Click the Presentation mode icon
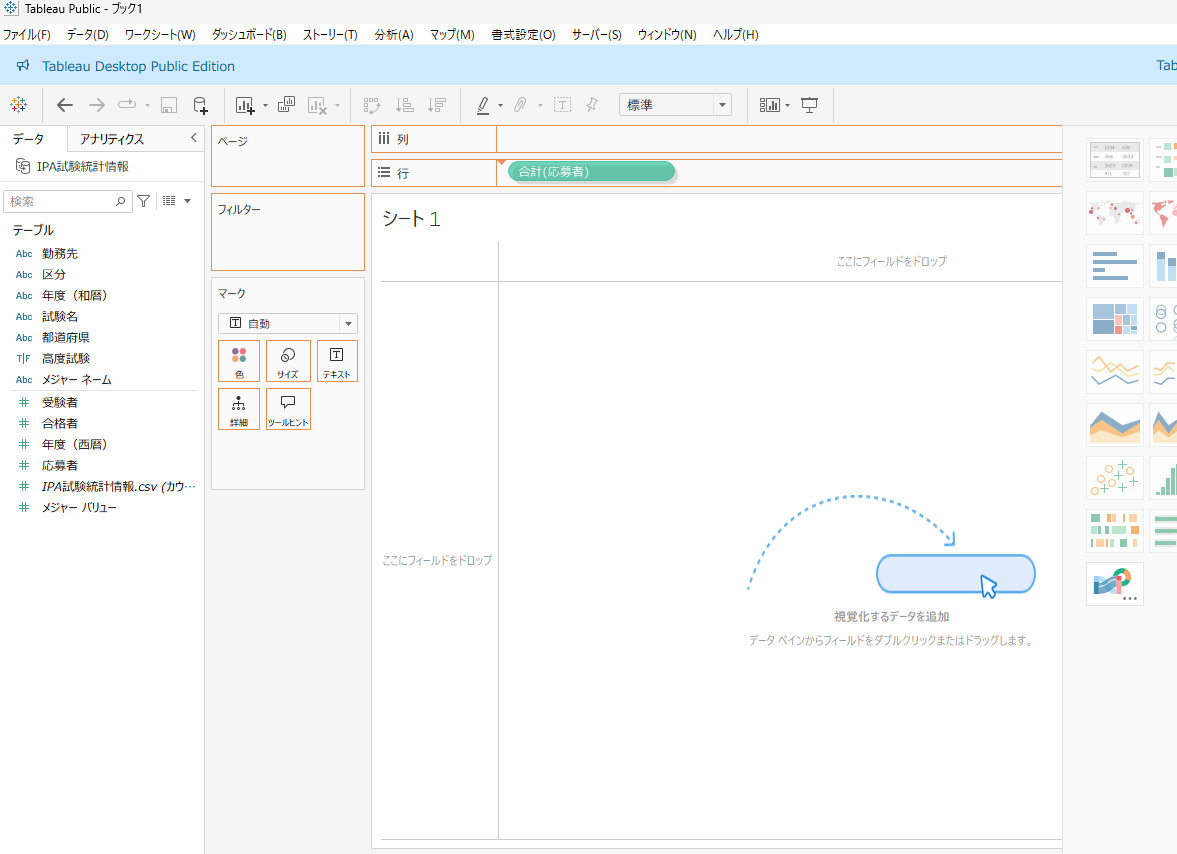 (809, 105)
